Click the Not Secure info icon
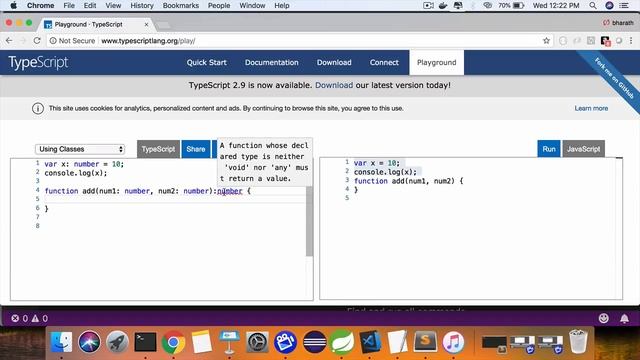 click(x=53, y=40)
